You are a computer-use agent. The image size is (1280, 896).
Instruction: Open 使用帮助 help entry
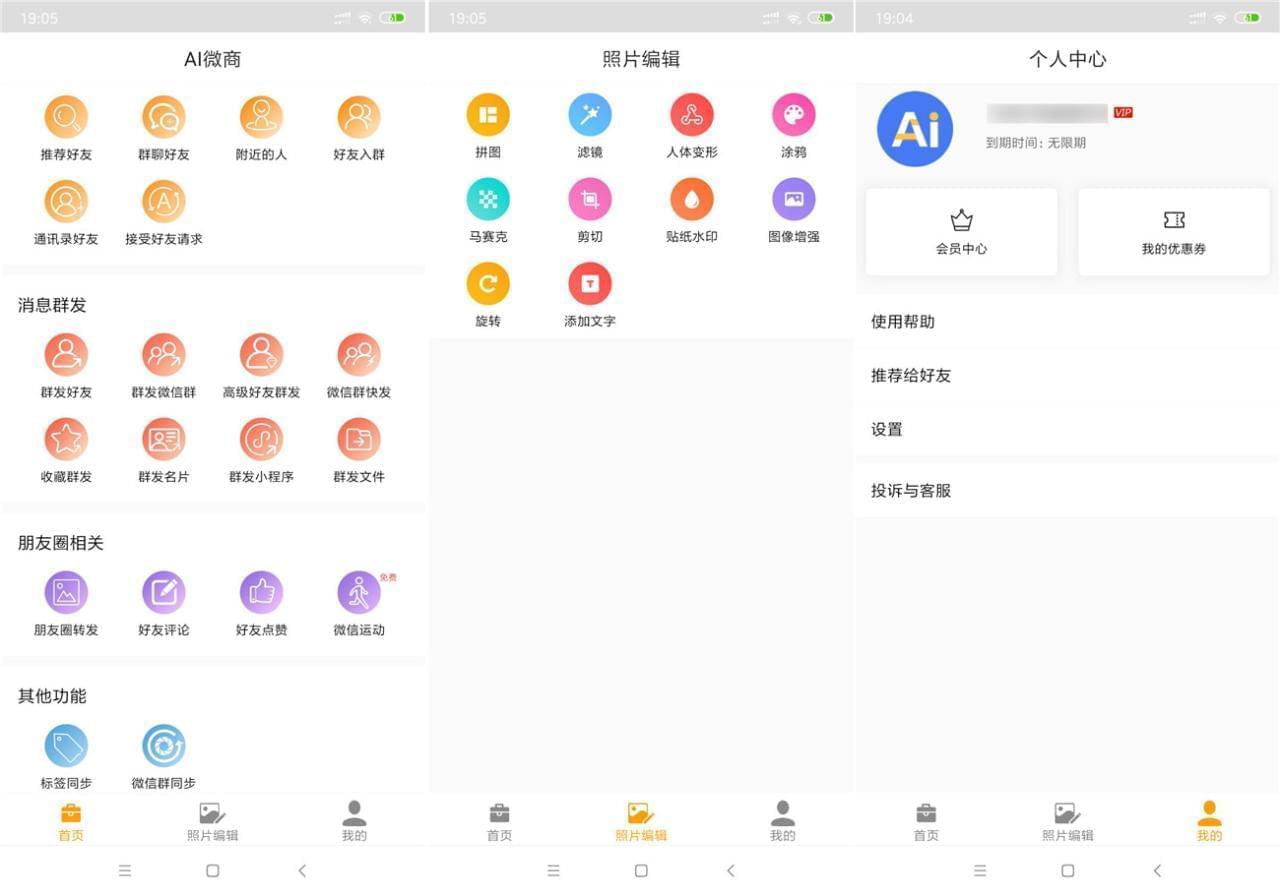(x=1067, y=322)
